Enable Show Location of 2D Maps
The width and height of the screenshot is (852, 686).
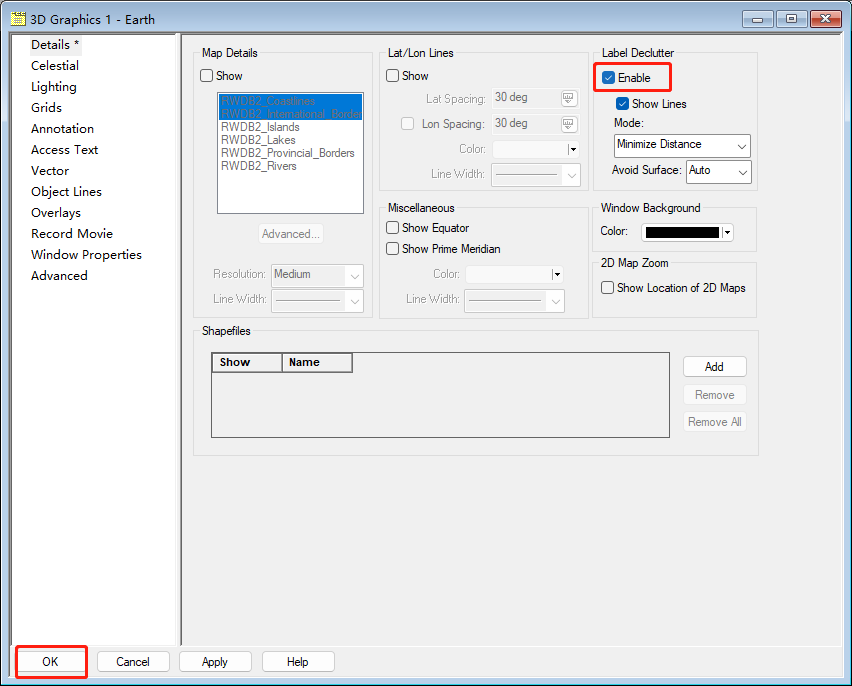coord(608,288)
